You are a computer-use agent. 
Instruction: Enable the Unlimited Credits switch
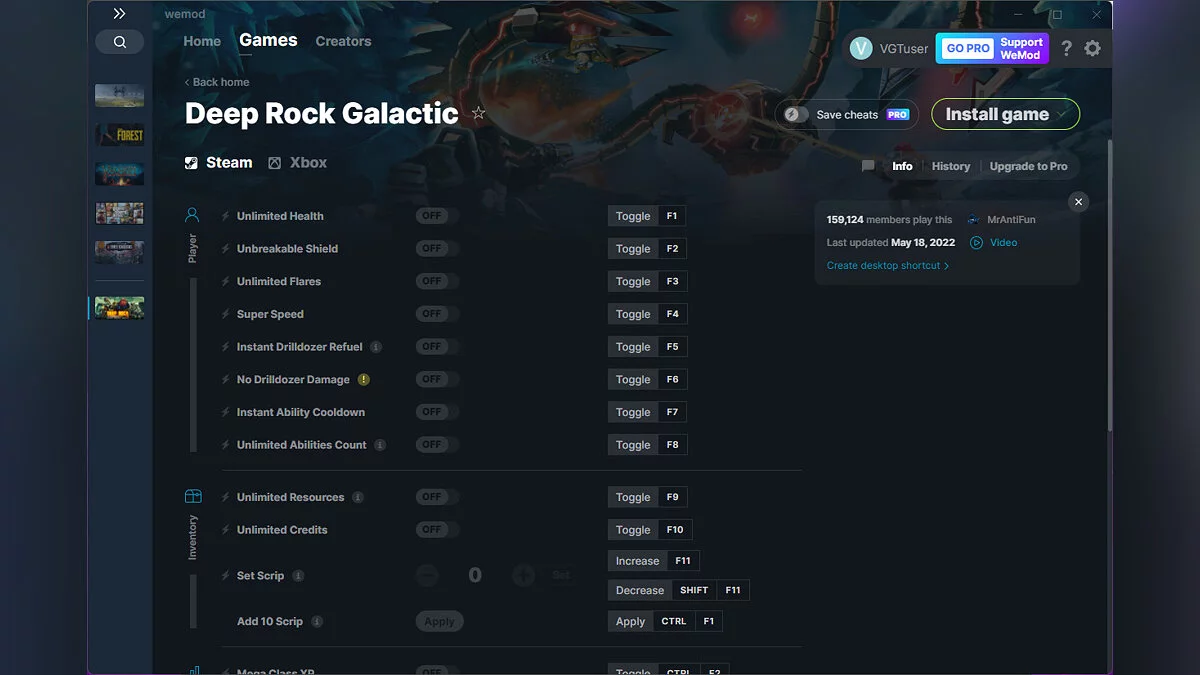pyautogui.click(x=437, y=529)
